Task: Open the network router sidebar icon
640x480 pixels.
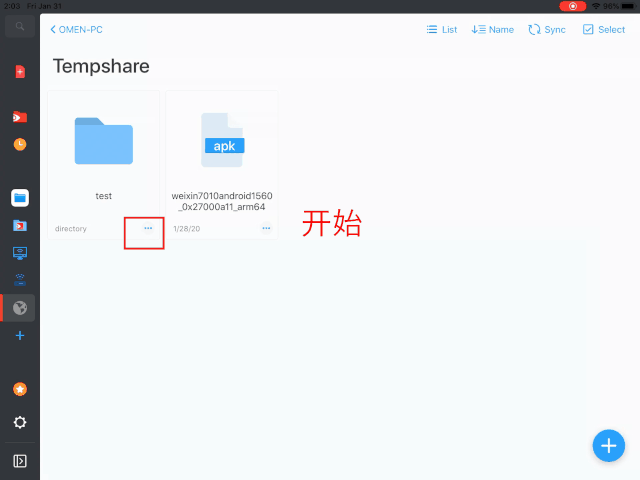Action: [x=20, y=280]
